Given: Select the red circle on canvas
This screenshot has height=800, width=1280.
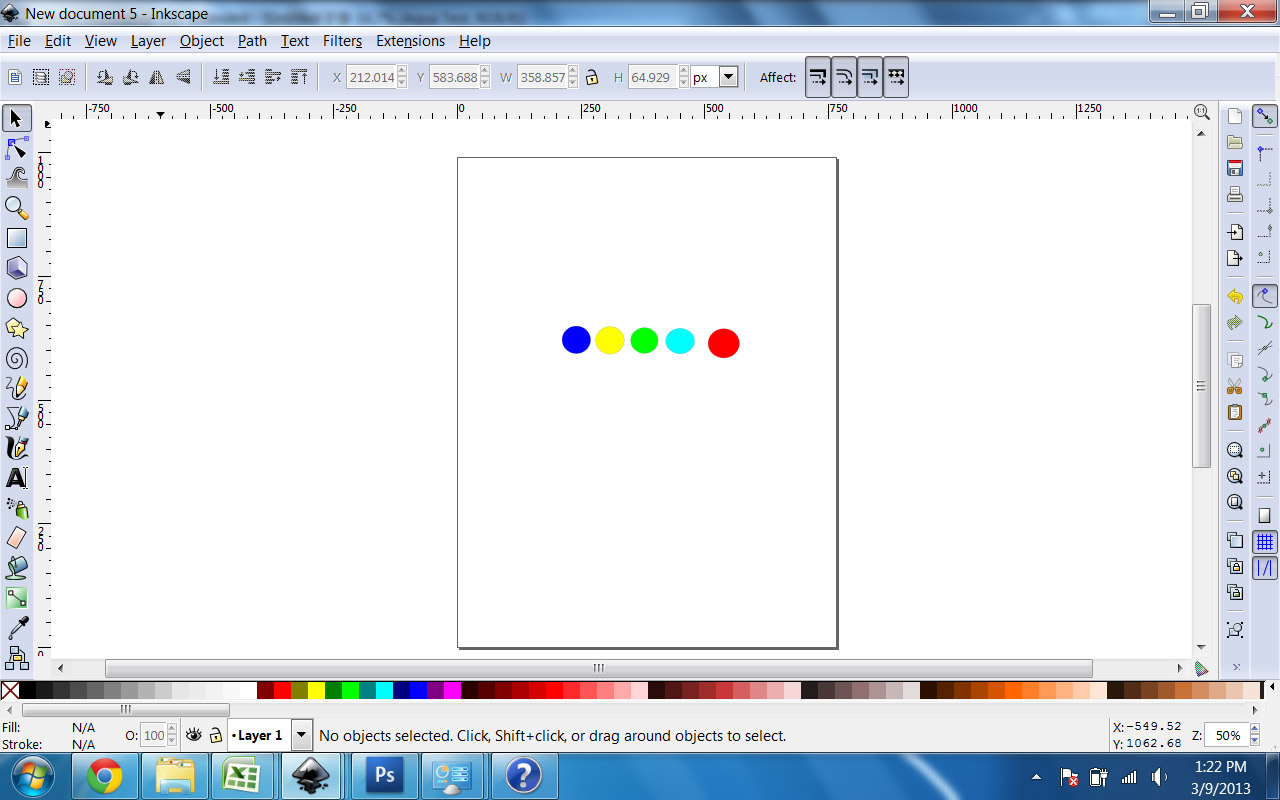Looking at the screenshot, I should [723, 343].
